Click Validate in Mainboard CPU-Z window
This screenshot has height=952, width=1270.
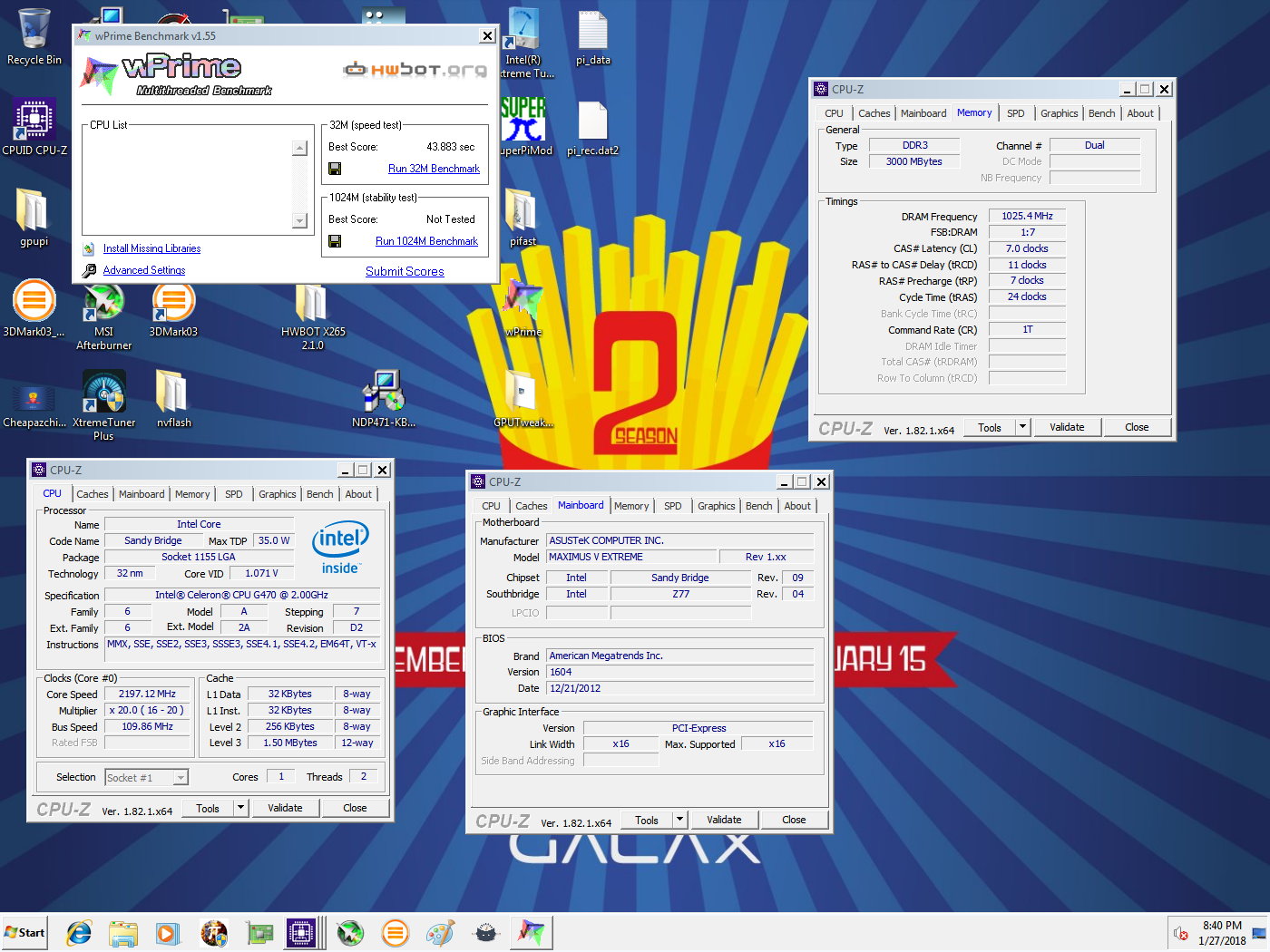724,820
